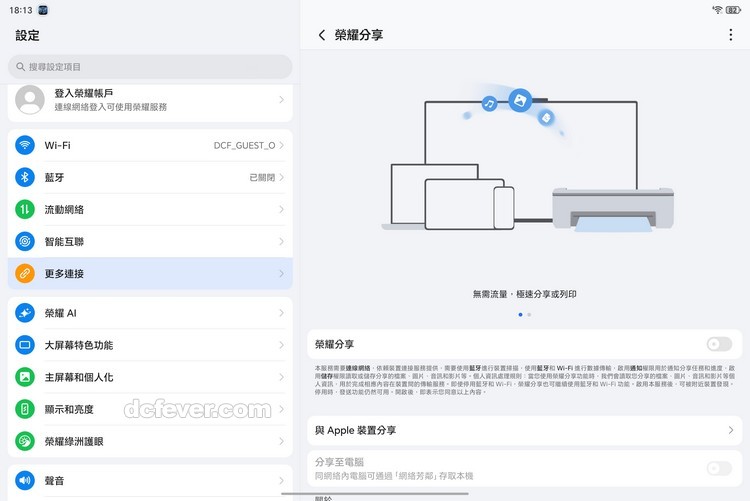Tap the DCF_GUEST_O network name
This screenshot has width=750, height=501.
point(244,145)
